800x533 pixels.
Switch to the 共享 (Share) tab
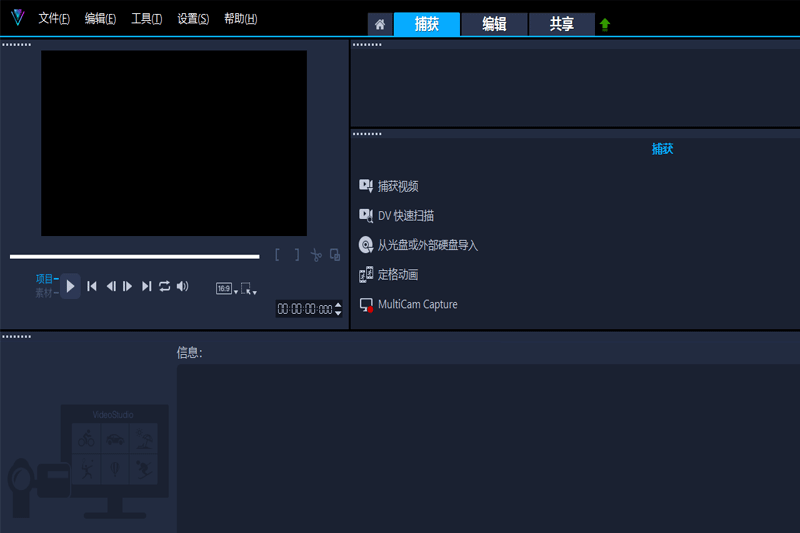click(x=561, y=25)
